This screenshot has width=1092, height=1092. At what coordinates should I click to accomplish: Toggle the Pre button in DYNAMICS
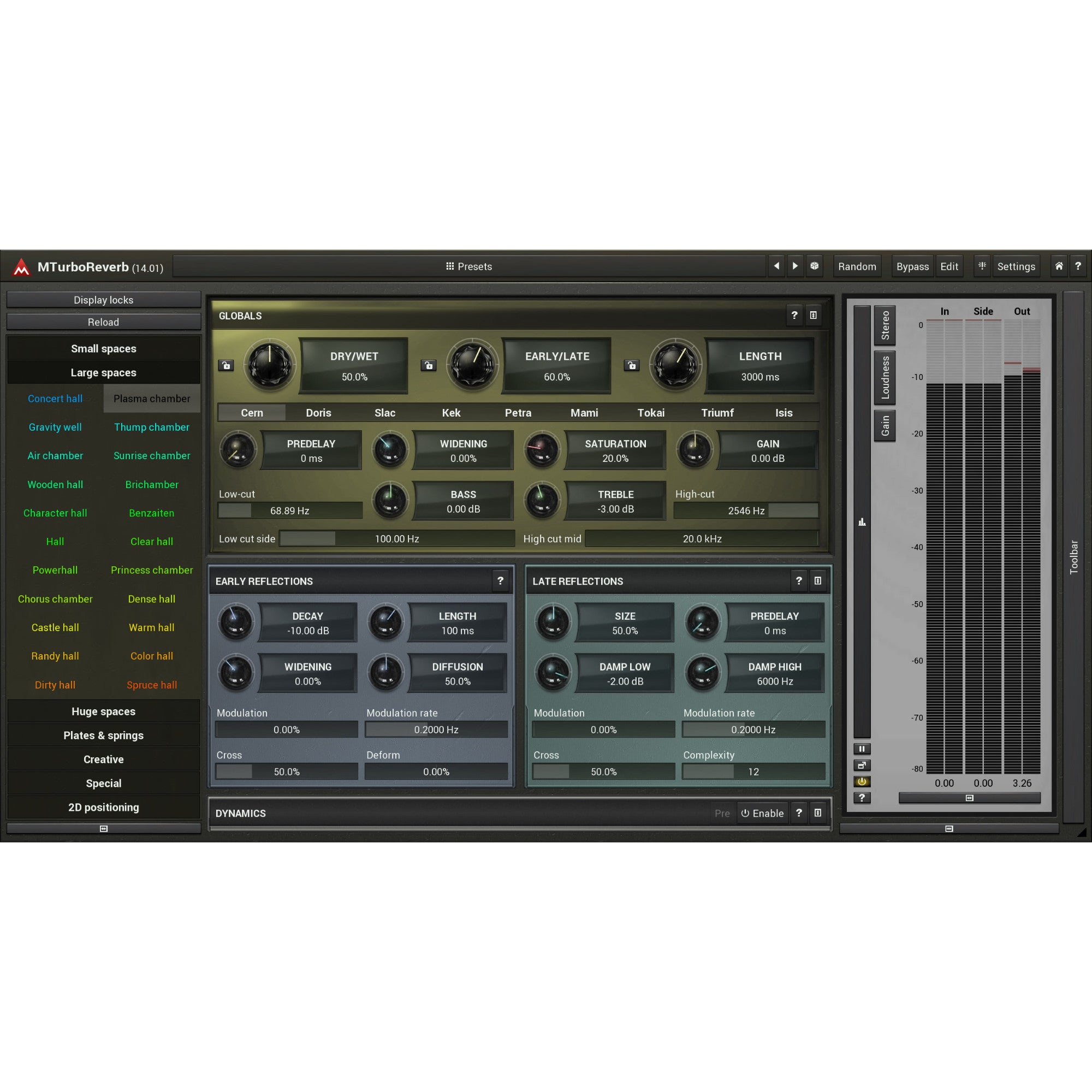(x=722, y=813)
